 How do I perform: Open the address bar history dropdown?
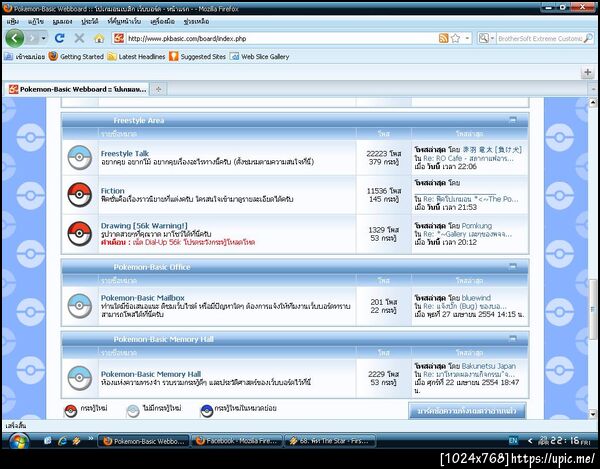[467, 38]
